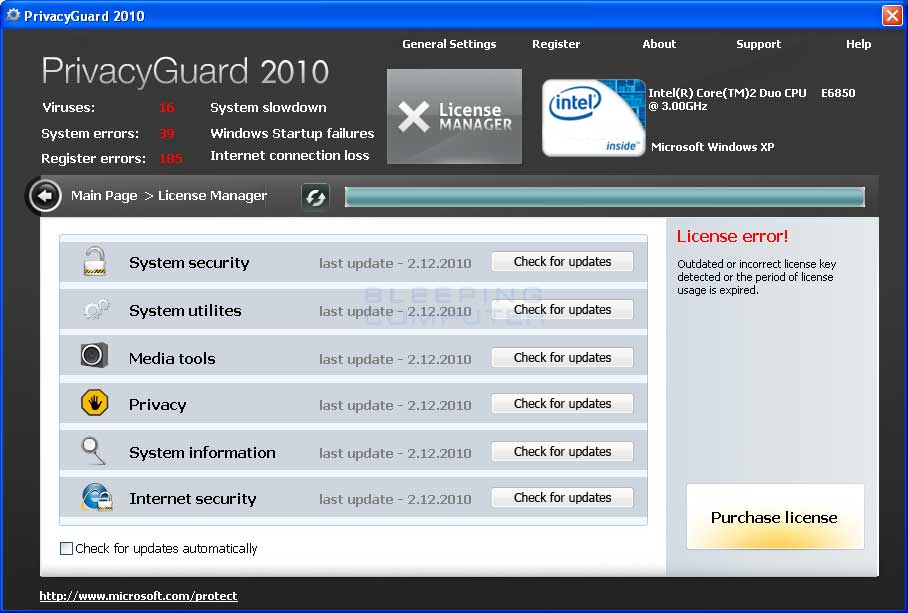Open the microsoft.com/protect link
This screenshot has height=613, width=908.
click(x=138, y=595)
